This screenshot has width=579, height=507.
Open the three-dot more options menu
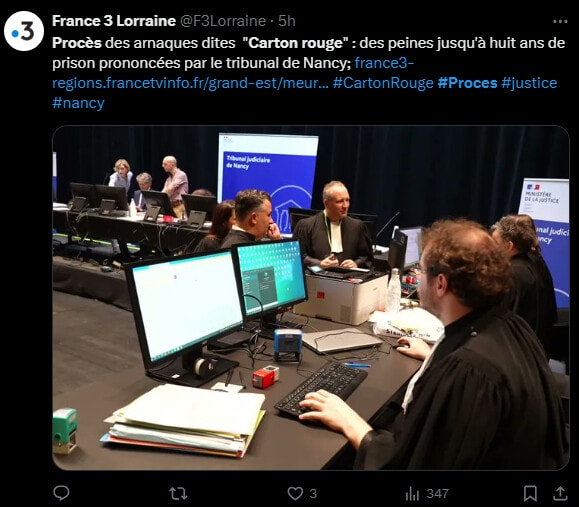(560, 21)
